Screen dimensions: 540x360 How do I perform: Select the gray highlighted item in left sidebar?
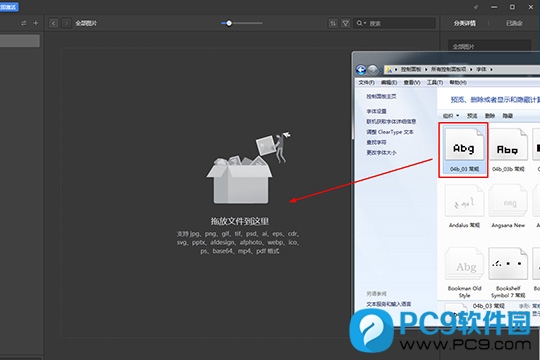[x=20, y=41]
